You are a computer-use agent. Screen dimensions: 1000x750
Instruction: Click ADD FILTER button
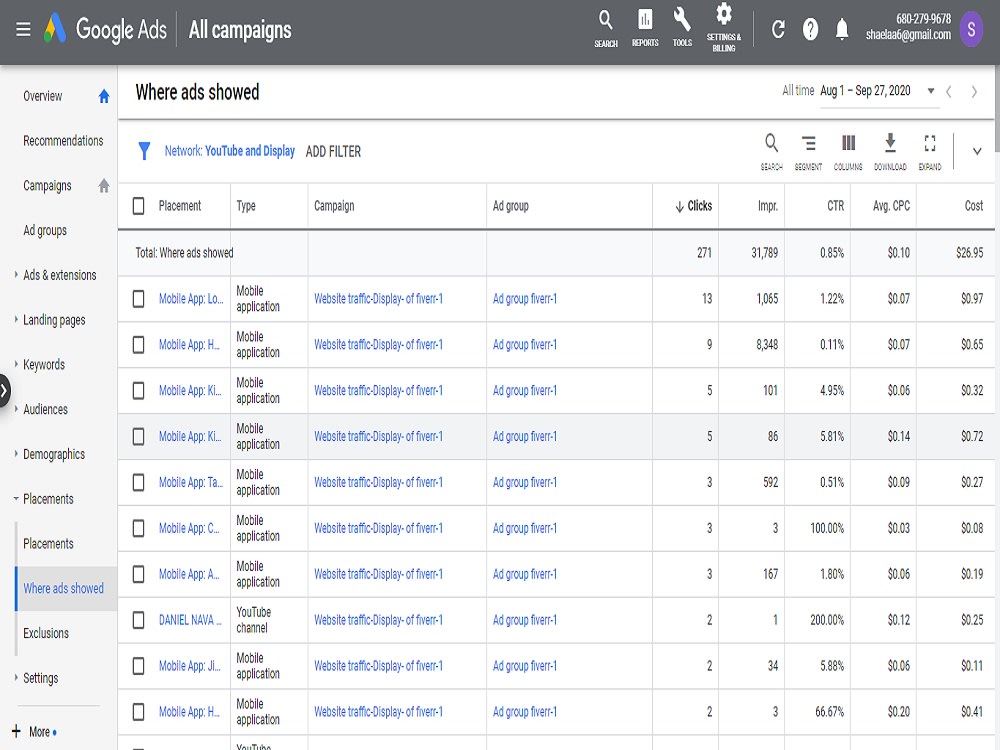[x=333, y=152]
